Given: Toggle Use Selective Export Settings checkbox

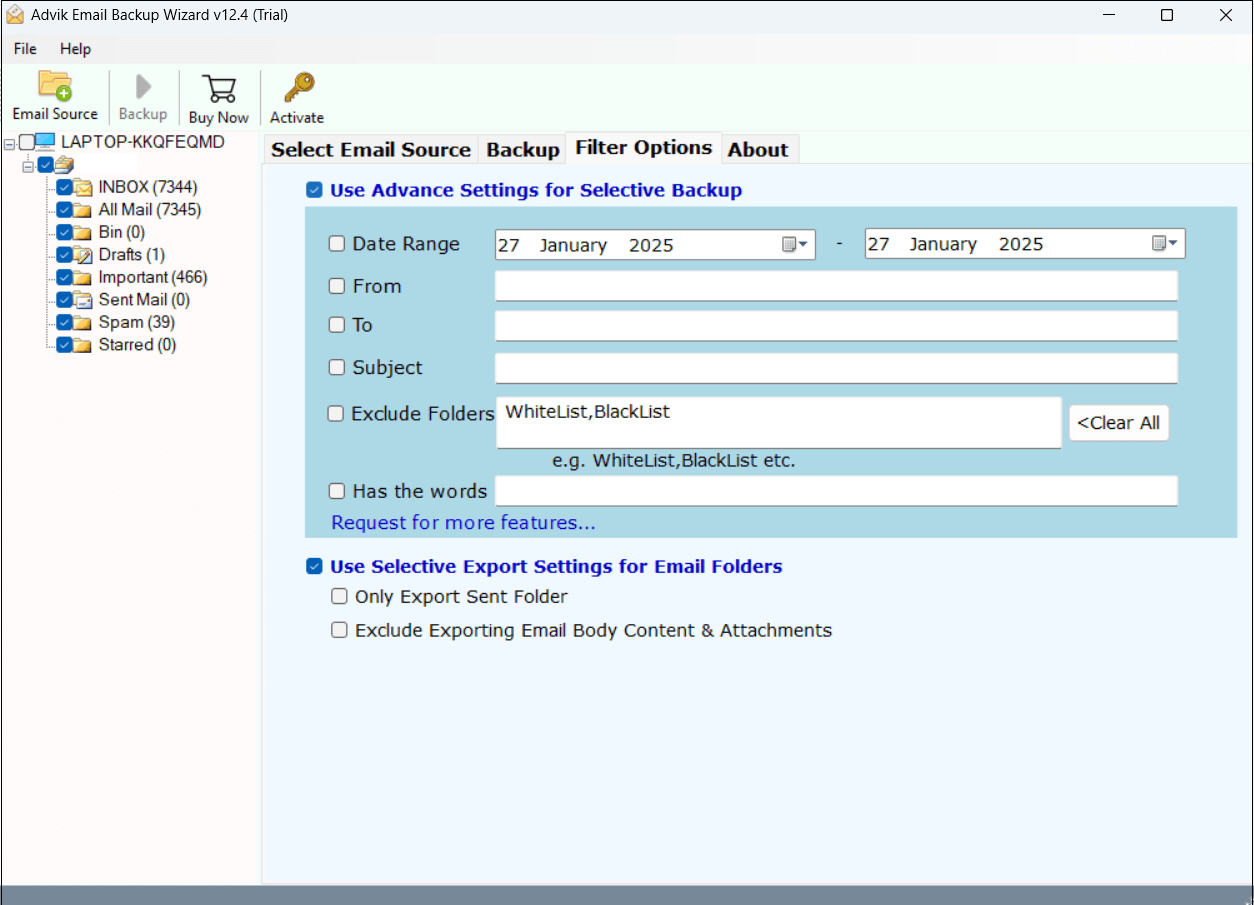Looking at the screenshot, I should [x=314, y=566].
